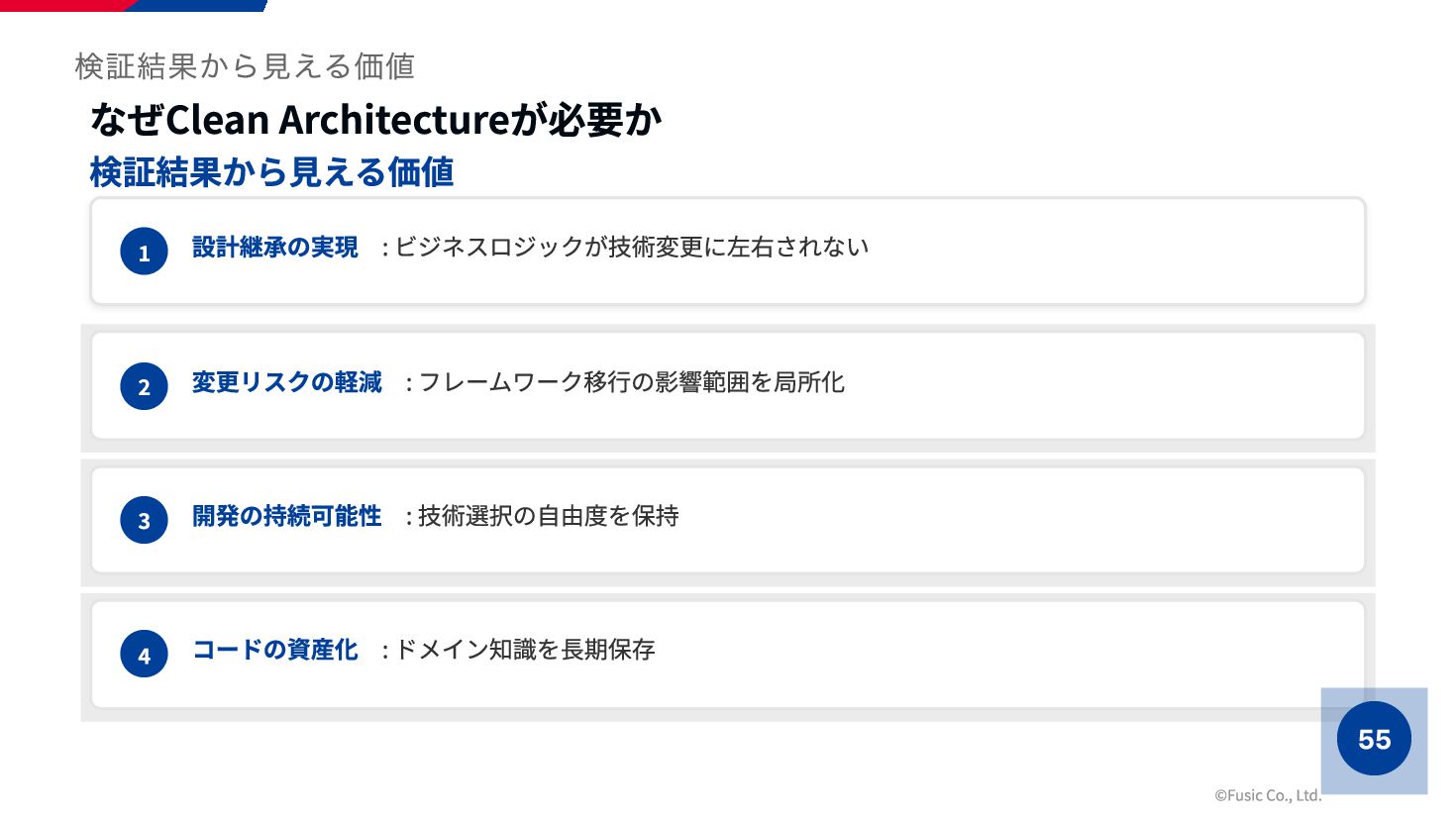The image size is (1456, 820).
Task: Select the 開発の持続可能性 heading
Action: 287,515
